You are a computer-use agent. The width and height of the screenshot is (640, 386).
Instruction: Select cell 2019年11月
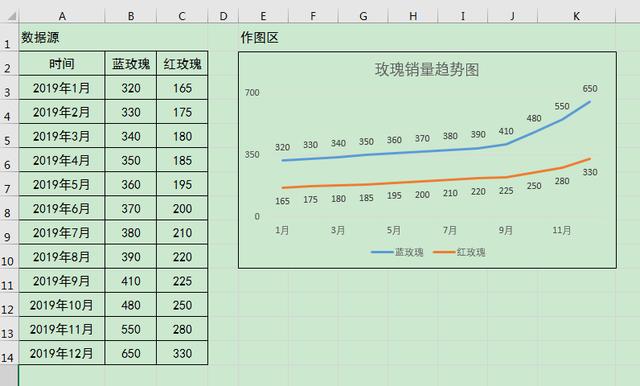point(62,328)
